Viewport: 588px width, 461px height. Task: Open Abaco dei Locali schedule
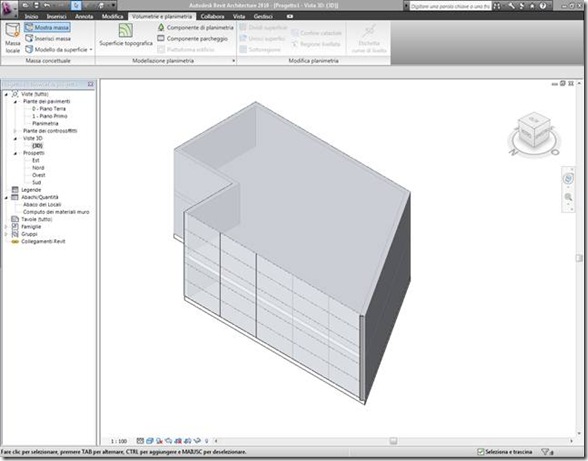pos(42,204)
